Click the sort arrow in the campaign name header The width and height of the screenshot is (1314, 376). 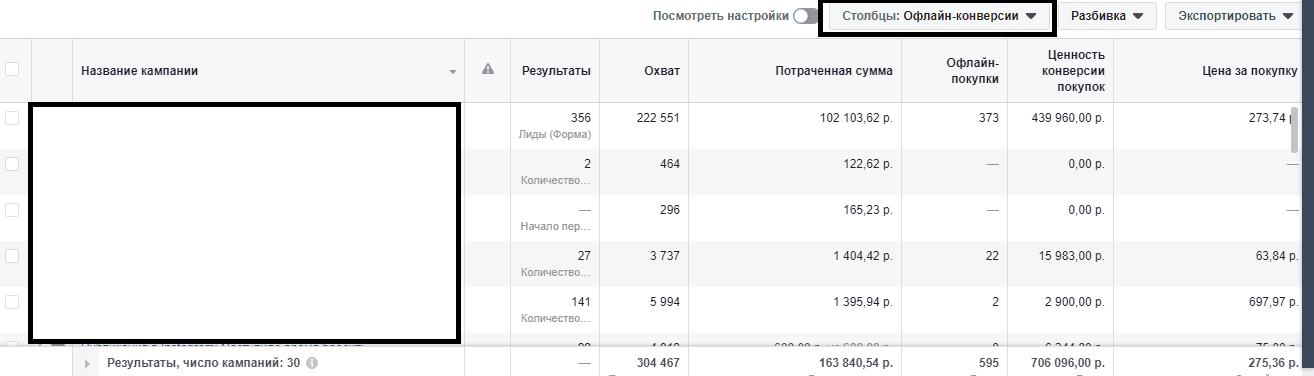(453, 72)
